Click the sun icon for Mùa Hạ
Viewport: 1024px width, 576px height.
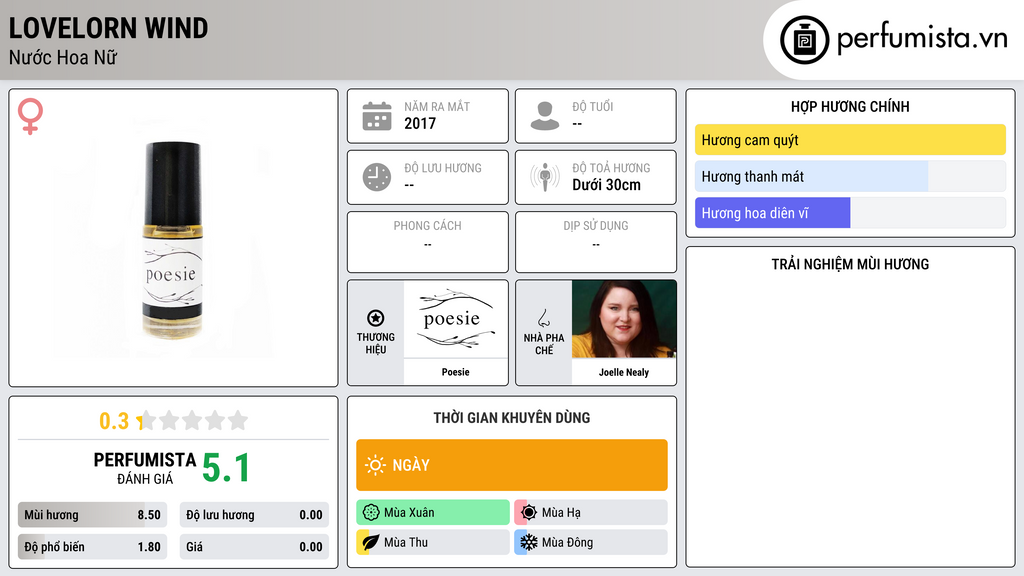pyautogui.click(x=529, y=513)
